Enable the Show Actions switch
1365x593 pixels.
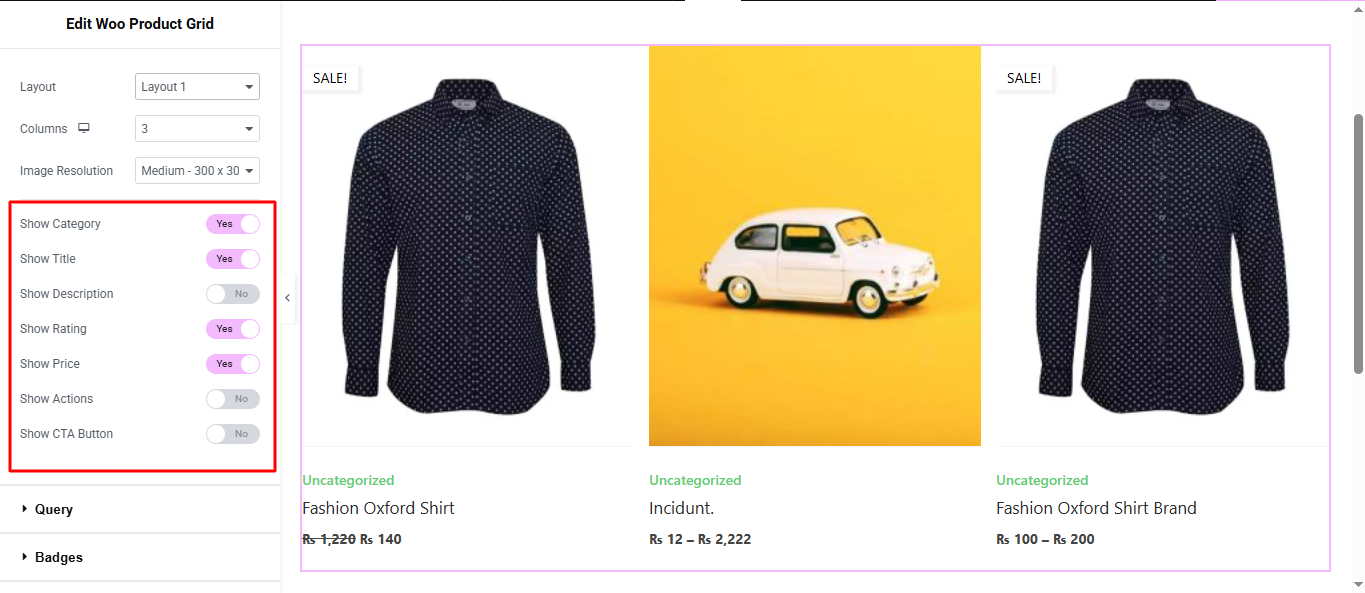pos(232,399)
